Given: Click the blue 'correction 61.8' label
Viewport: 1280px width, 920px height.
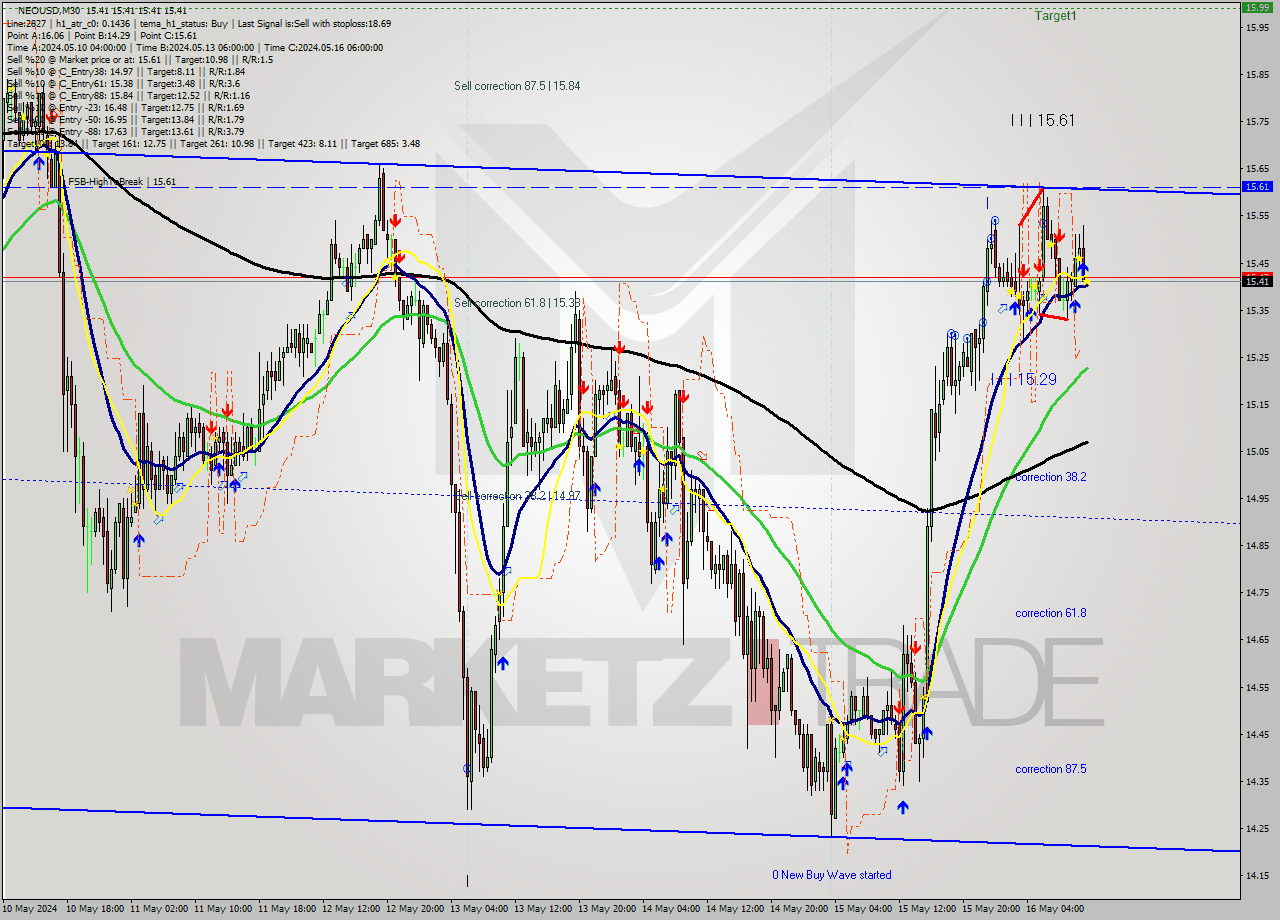Looking at the screenshot, I should point(1051,613).
